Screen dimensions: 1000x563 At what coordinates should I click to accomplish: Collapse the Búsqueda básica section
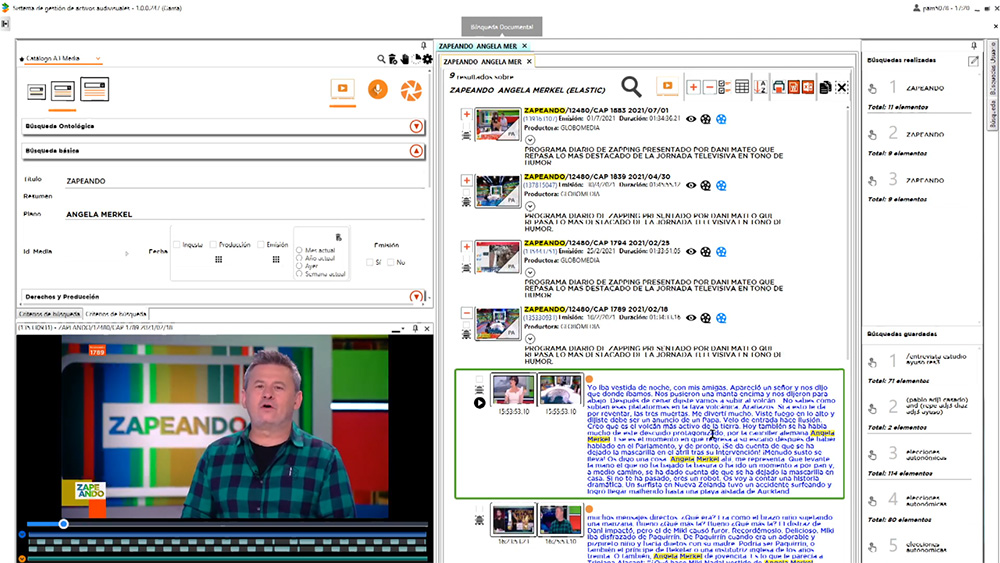(x=416, y=151)
